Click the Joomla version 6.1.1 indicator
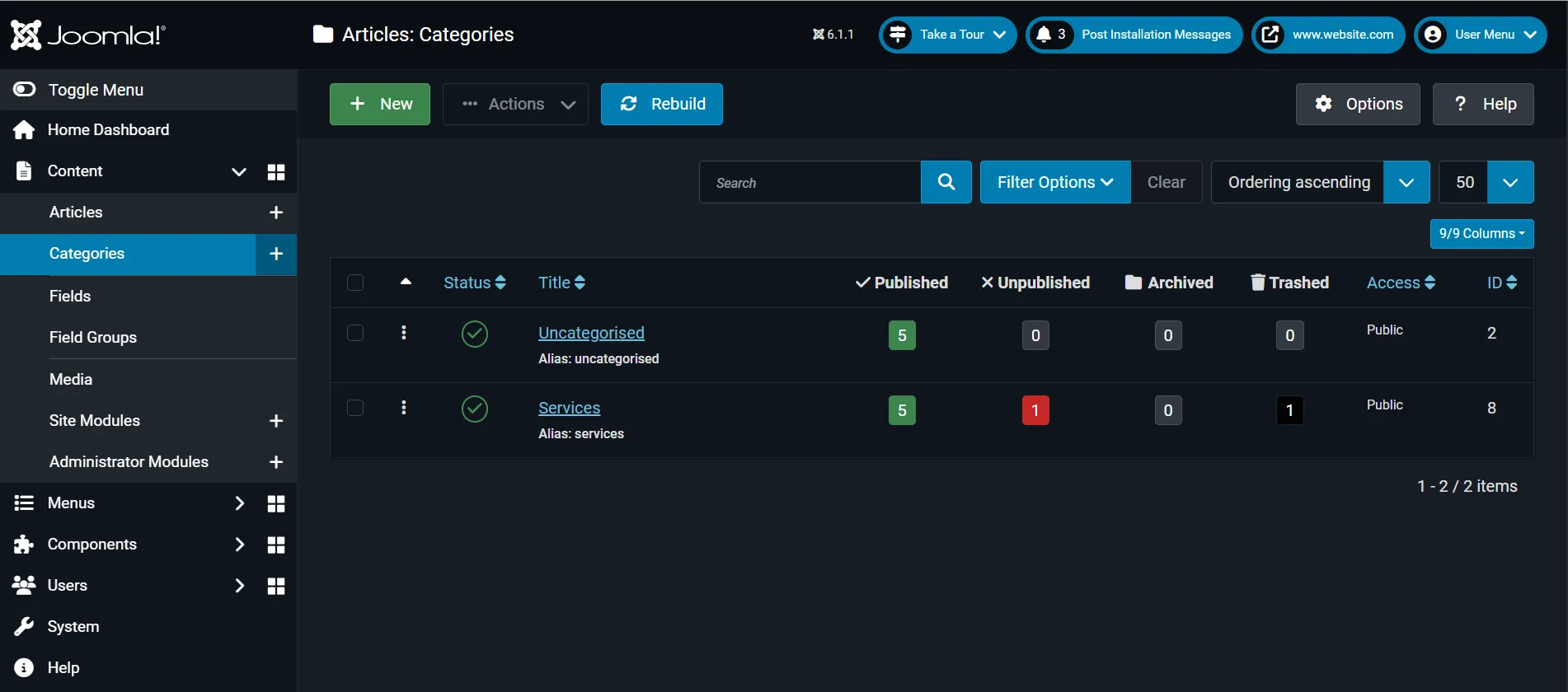The image size is (1568, 692). tap(833, 35)
